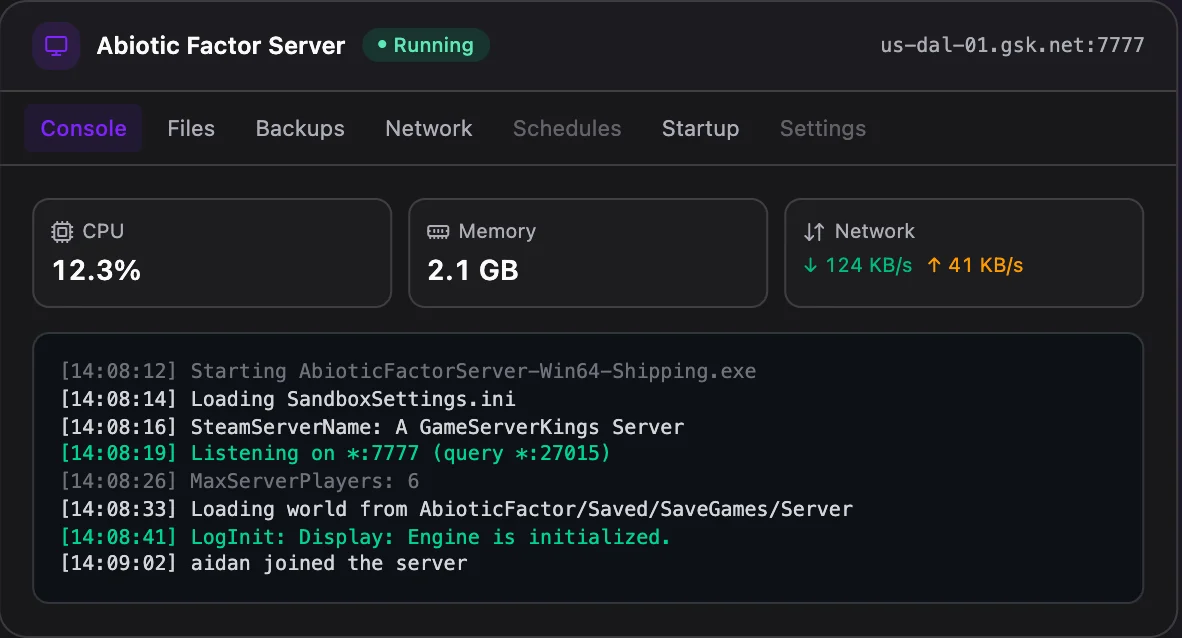1182x638 pixels.
Task: Click log line LogInit: Display: Engine is initialized.
Action: (366, 537)
